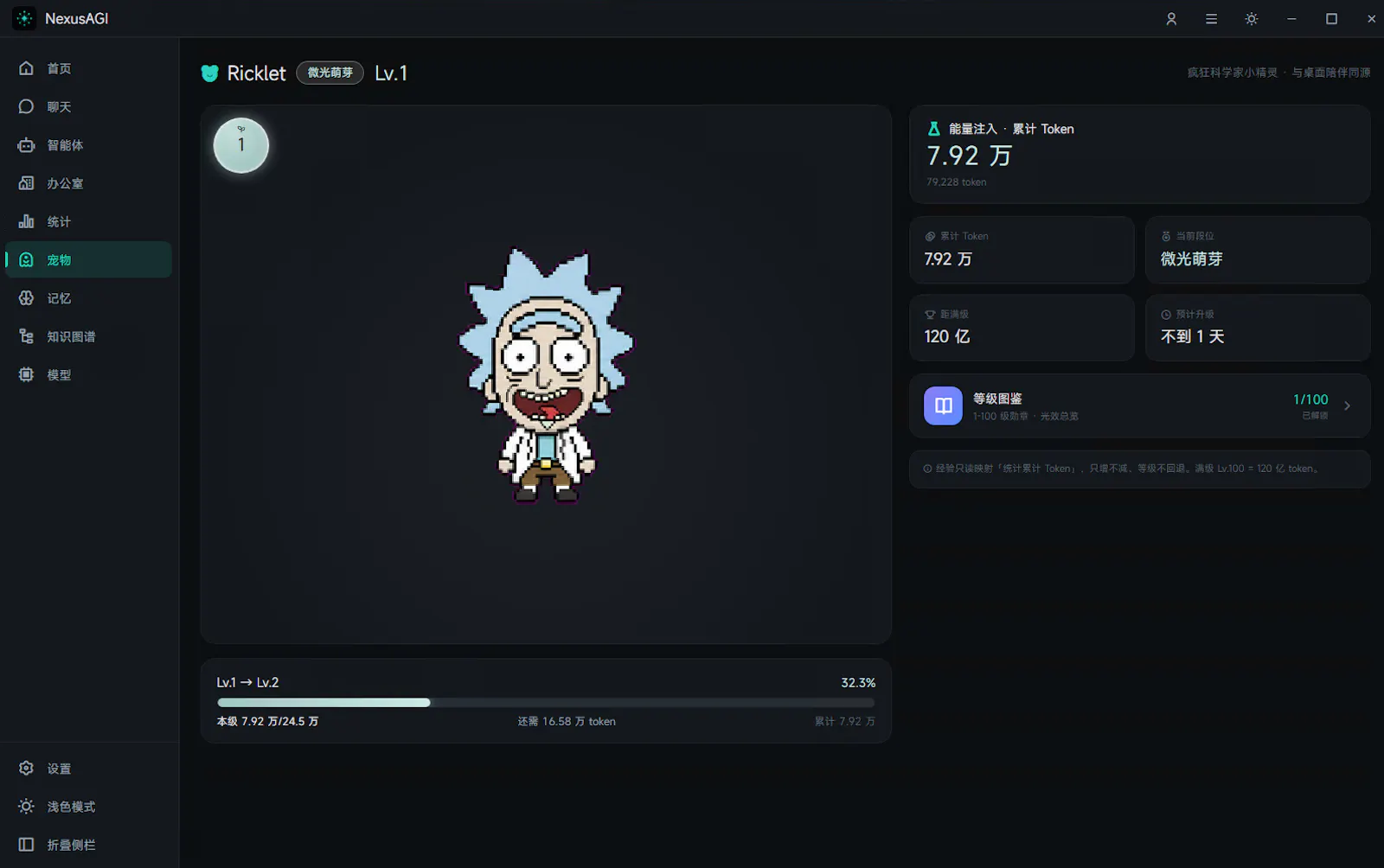The width and height of the screenshot is (1384, 868).
Task: Click 还需 16.58 万 token text
Action: pyautogui.click(x=567, y=721)
